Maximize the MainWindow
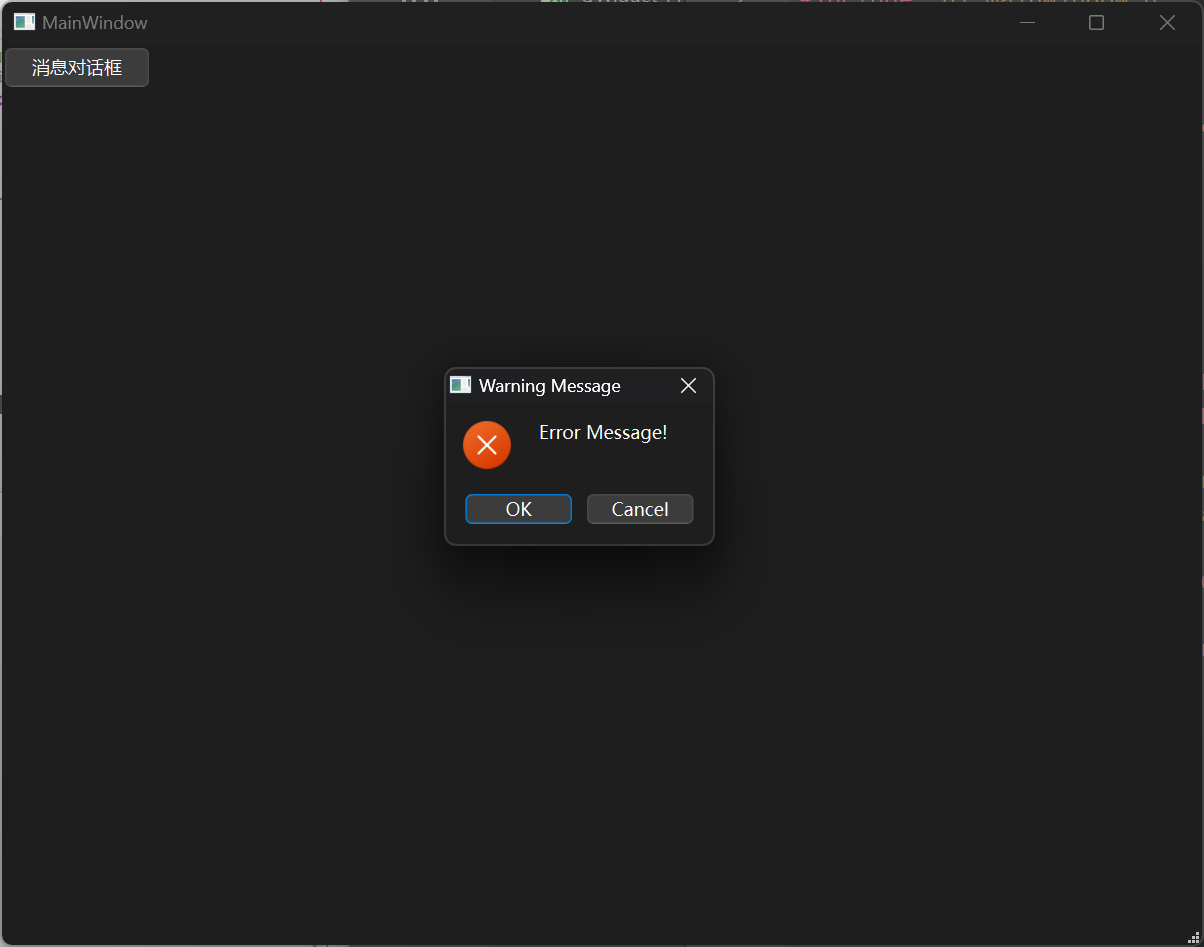This screenshot has height=947, width=1204. [x=1096, y=22]
